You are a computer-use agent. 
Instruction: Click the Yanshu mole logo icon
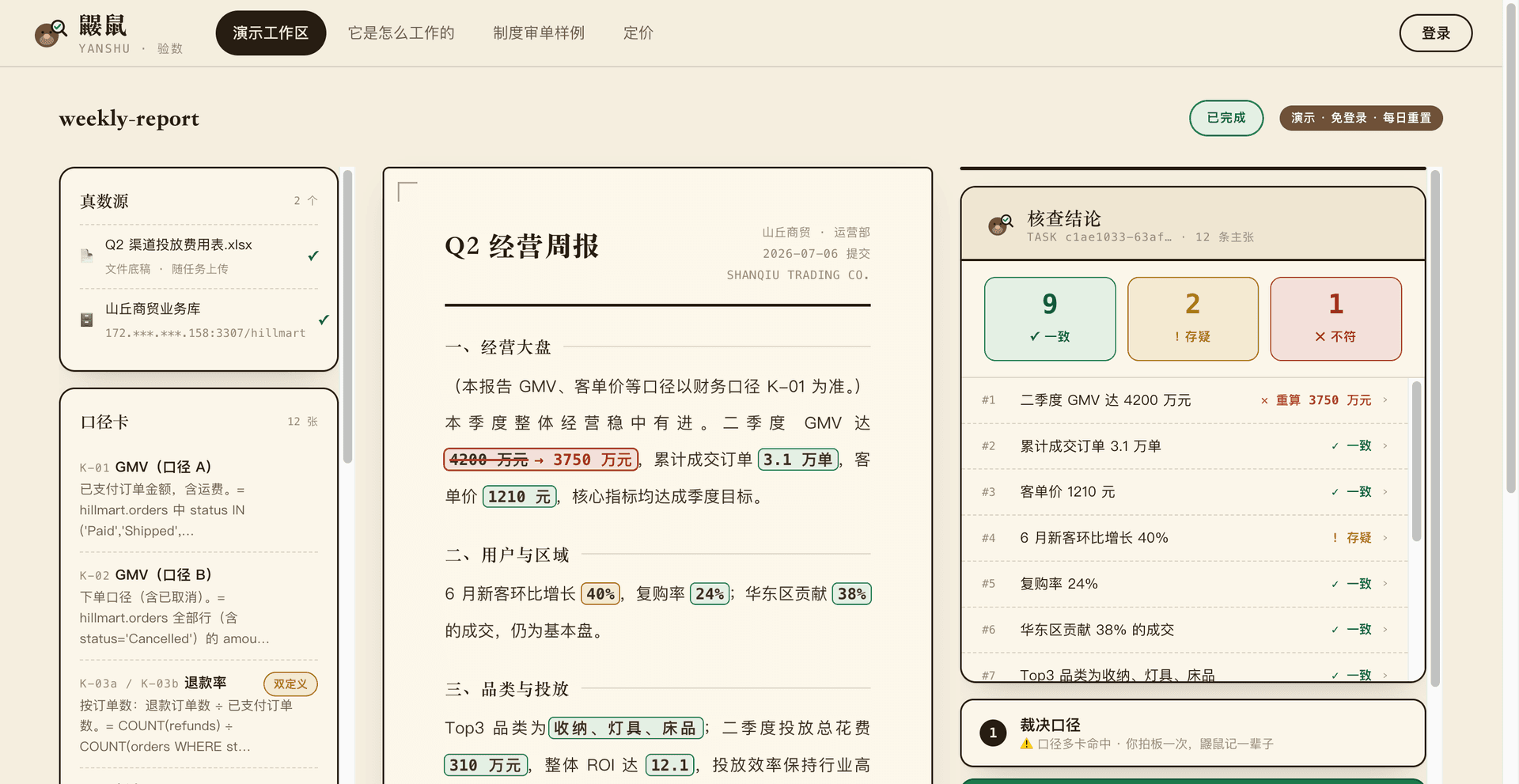[51, 33]
